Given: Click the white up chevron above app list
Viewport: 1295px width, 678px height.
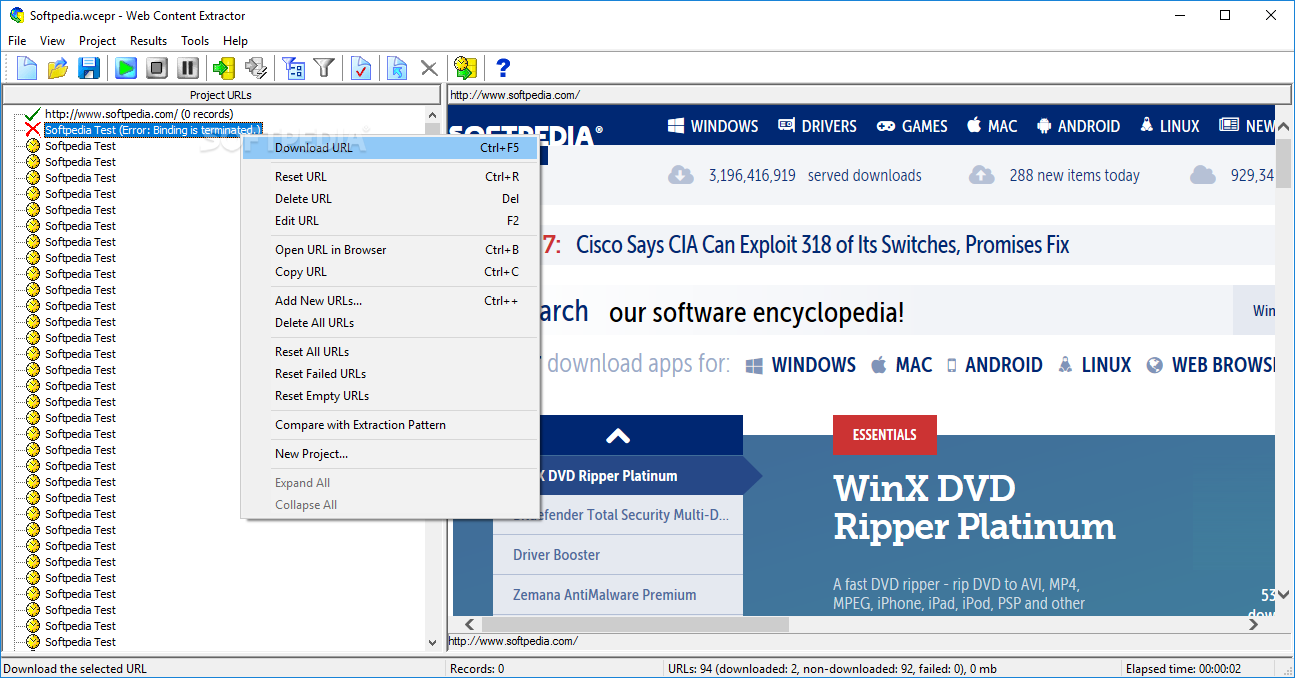Looking at the screenshot, I should pyautogui.click(x=618, y=435).
